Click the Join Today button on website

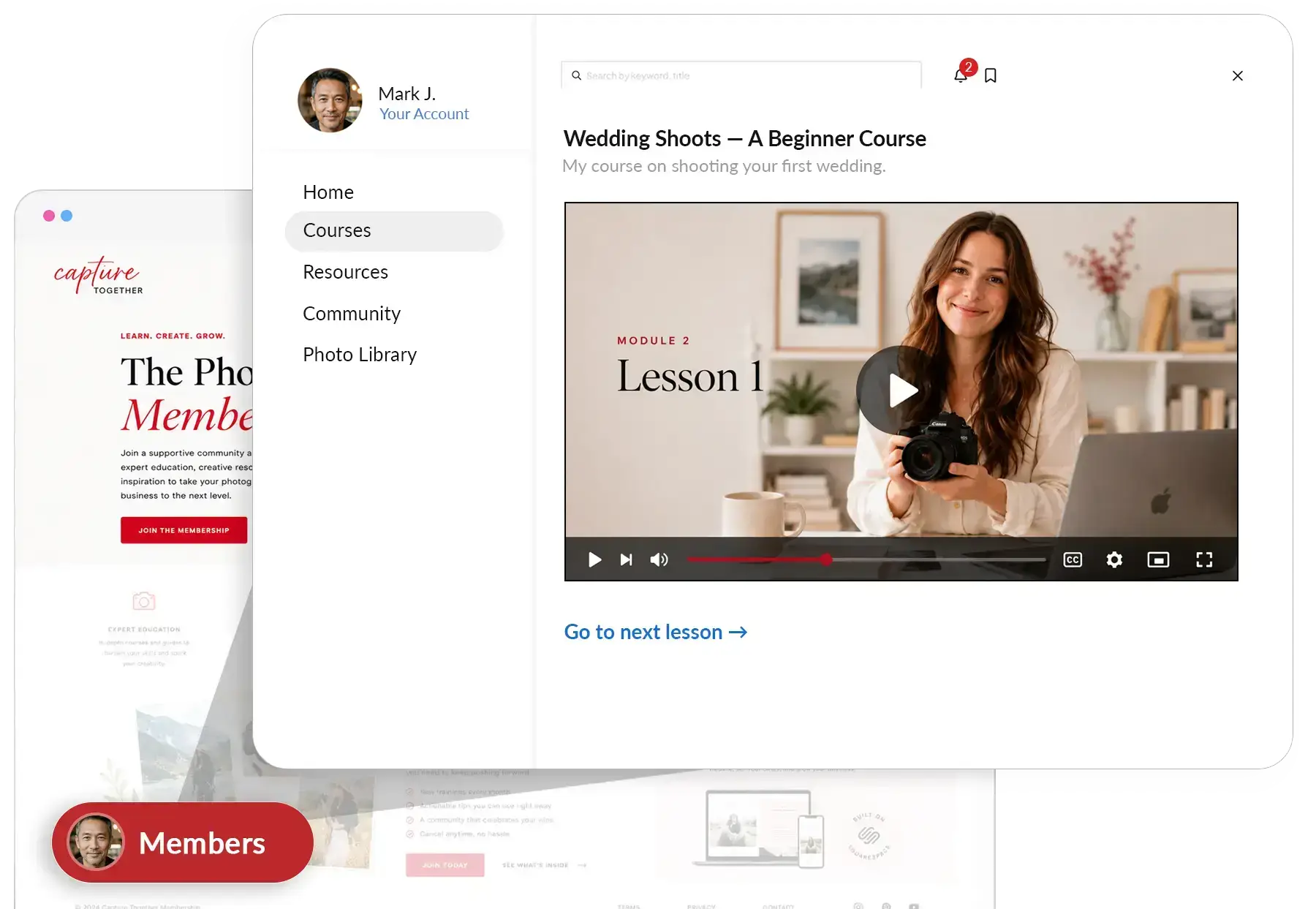tap(445, 865)
